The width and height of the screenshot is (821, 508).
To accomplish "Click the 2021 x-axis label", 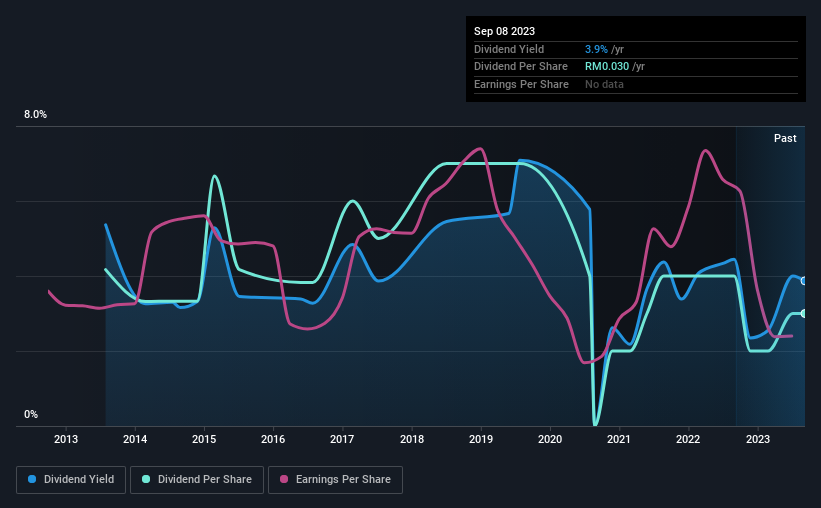I will point(619,439).
